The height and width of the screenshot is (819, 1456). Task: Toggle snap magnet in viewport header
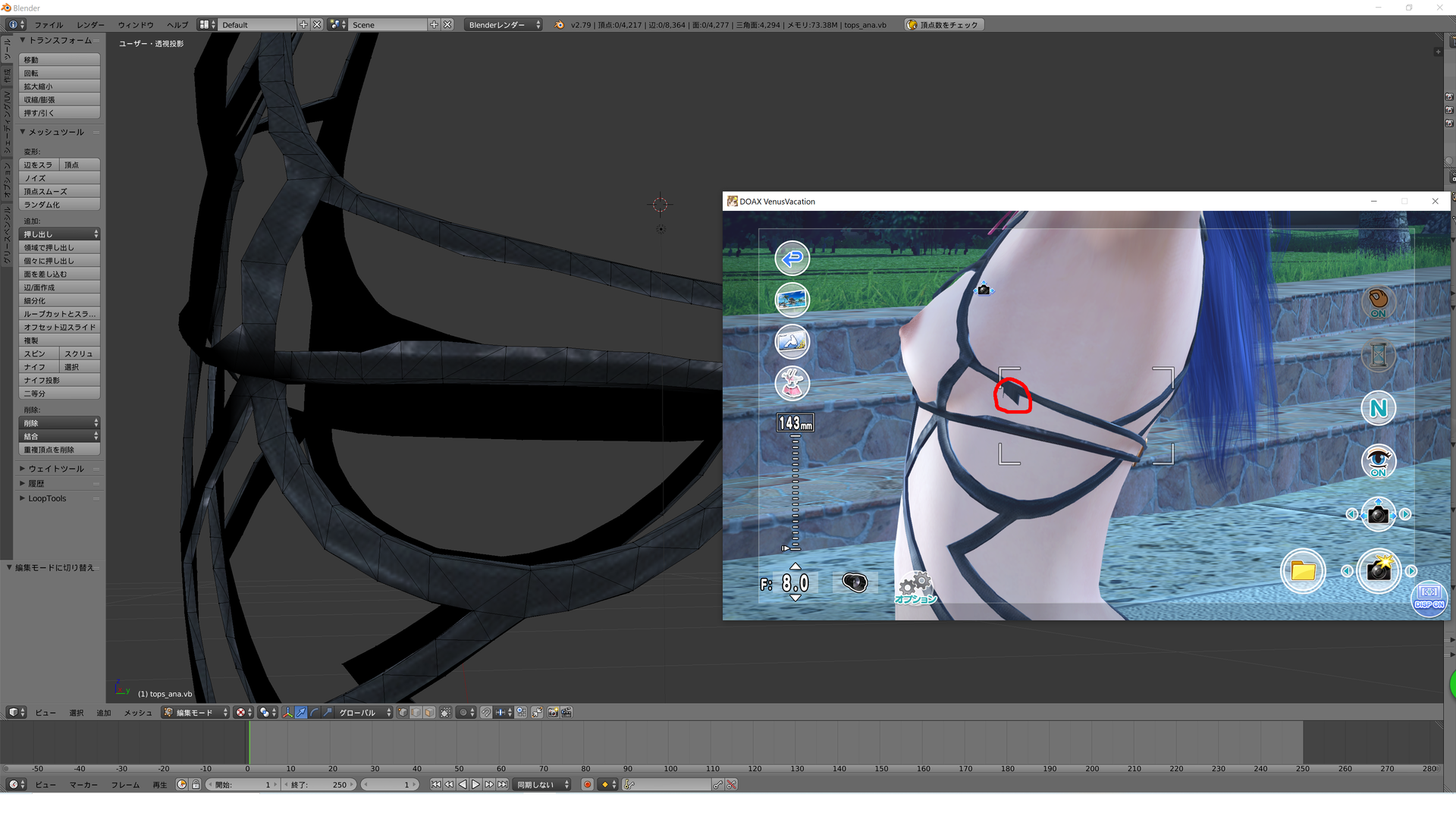[486, 712]
